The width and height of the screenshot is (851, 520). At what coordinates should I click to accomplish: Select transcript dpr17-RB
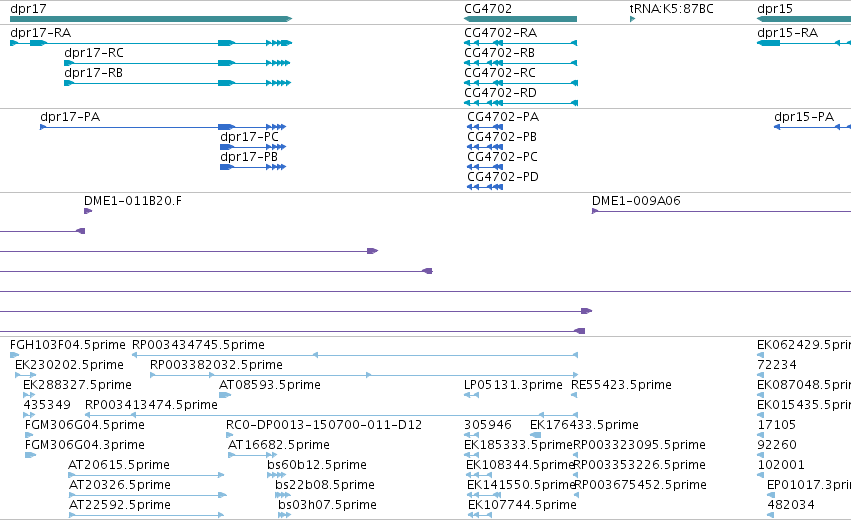[x=177, y=83]
